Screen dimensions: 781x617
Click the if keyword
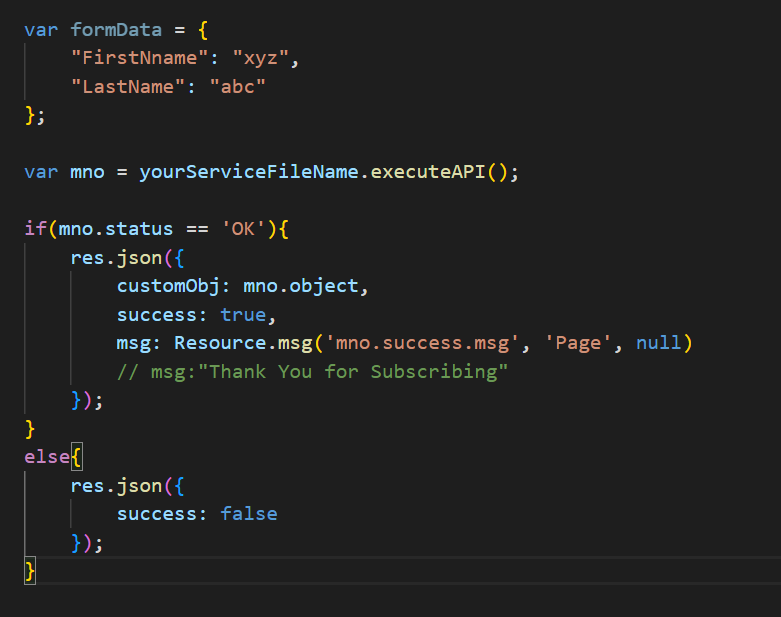pyautogui.click(x=35, y=229)
